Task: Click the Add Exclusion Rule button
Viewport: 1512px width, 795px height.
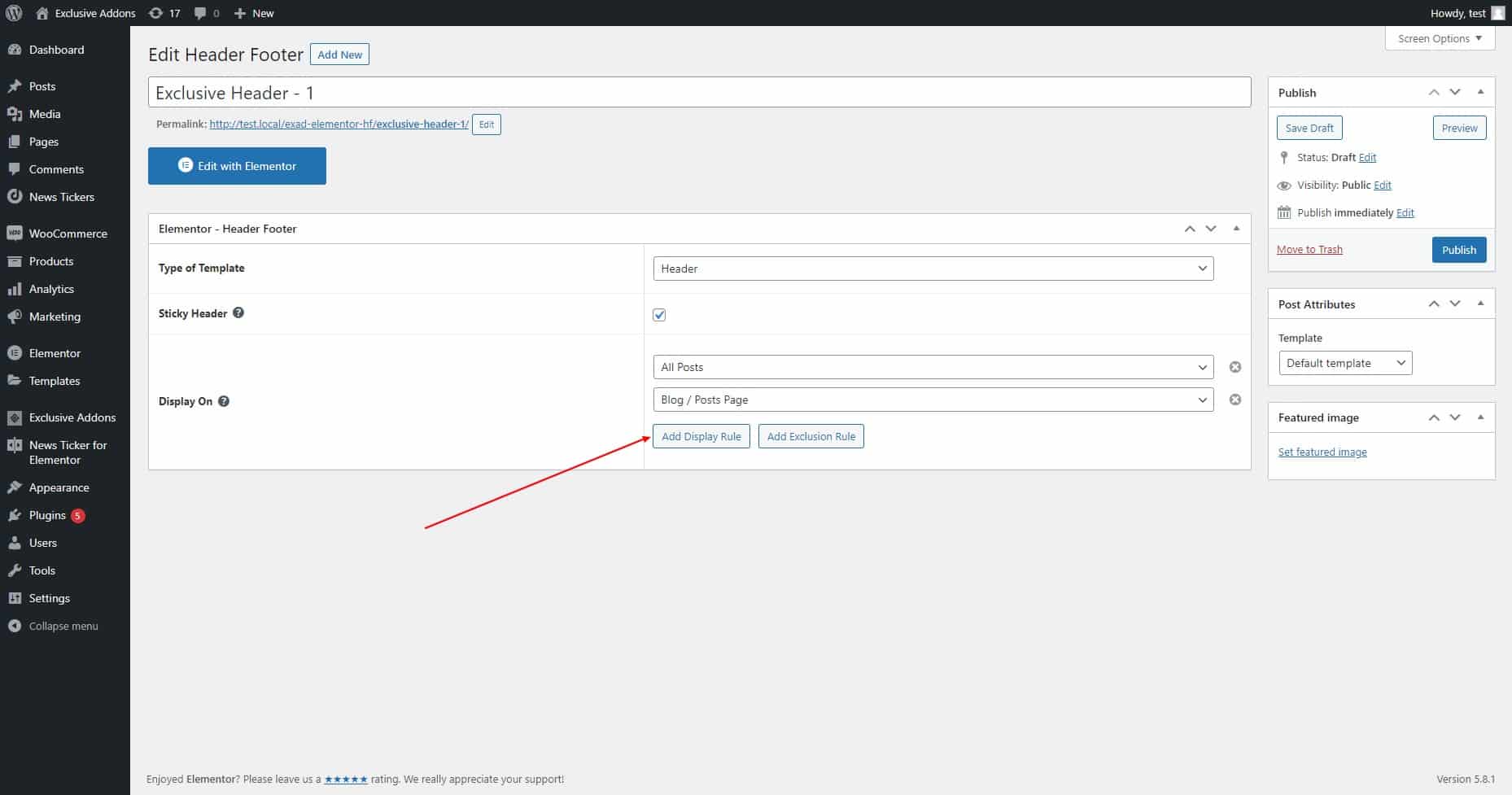Action: point(811,436)
